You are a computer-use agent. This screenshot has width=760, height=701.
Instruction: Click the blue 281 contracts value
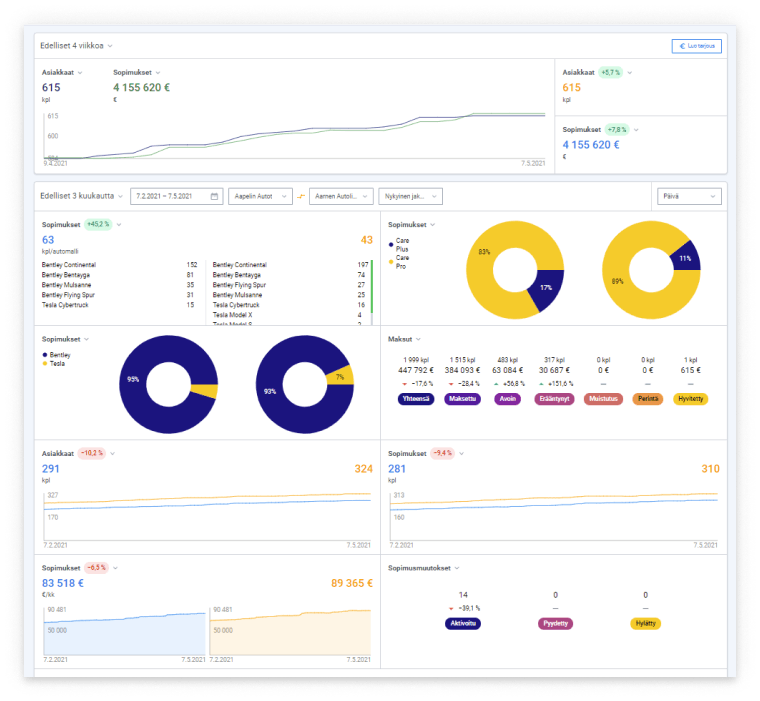click(396, 469)
